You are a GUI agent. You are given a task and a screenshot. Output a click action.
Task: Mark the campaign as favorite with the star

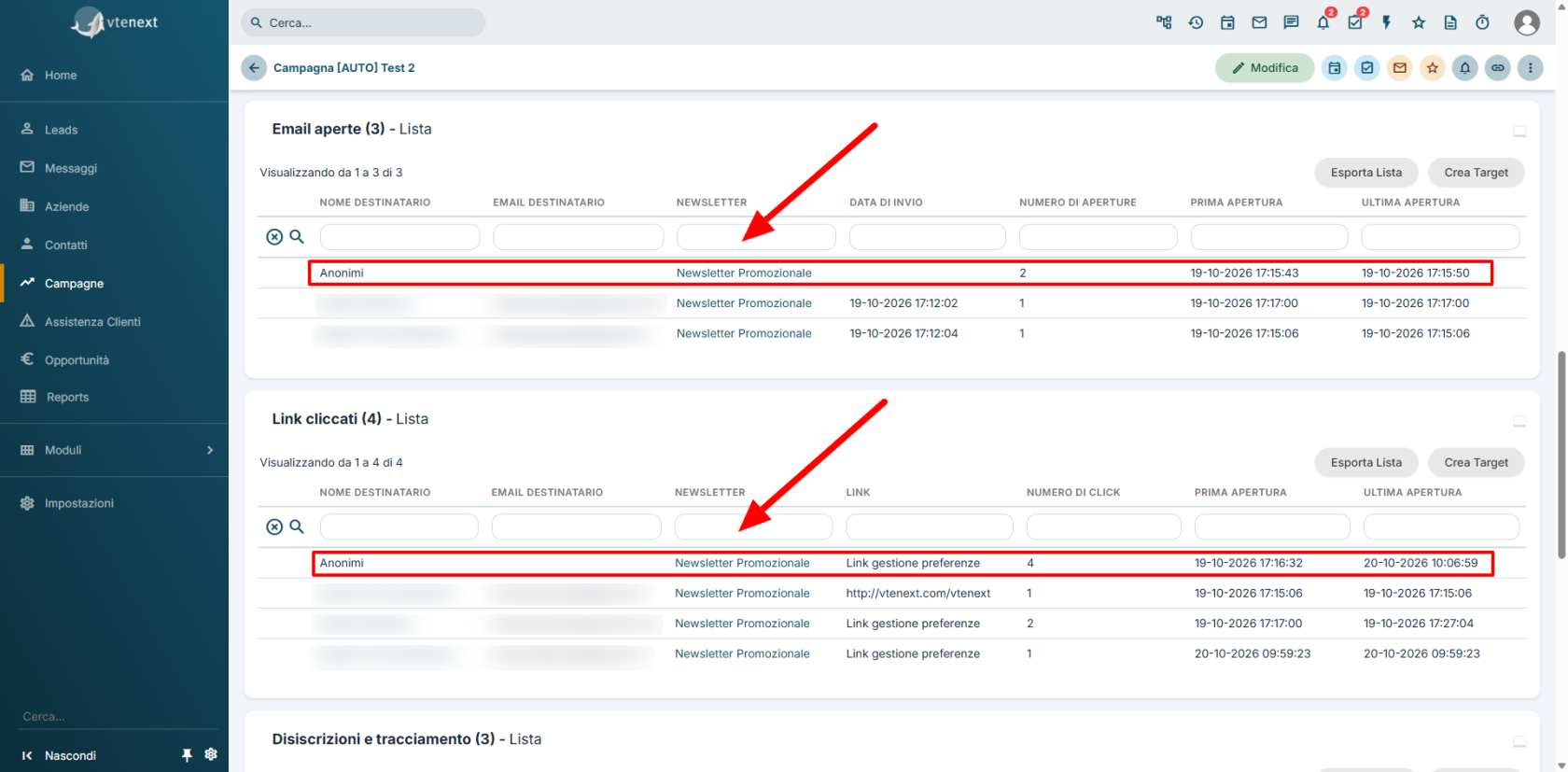click(x=1433, y=68)
